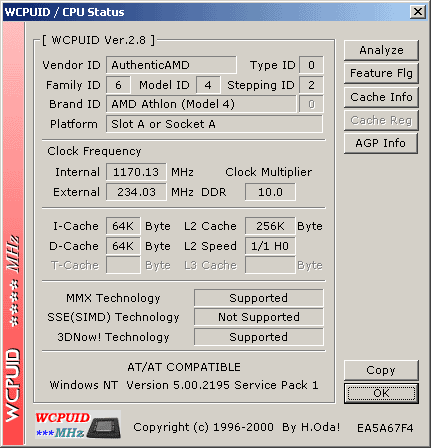Click the D-Cache value 64K
431x448 pixels.
(123, 246)
